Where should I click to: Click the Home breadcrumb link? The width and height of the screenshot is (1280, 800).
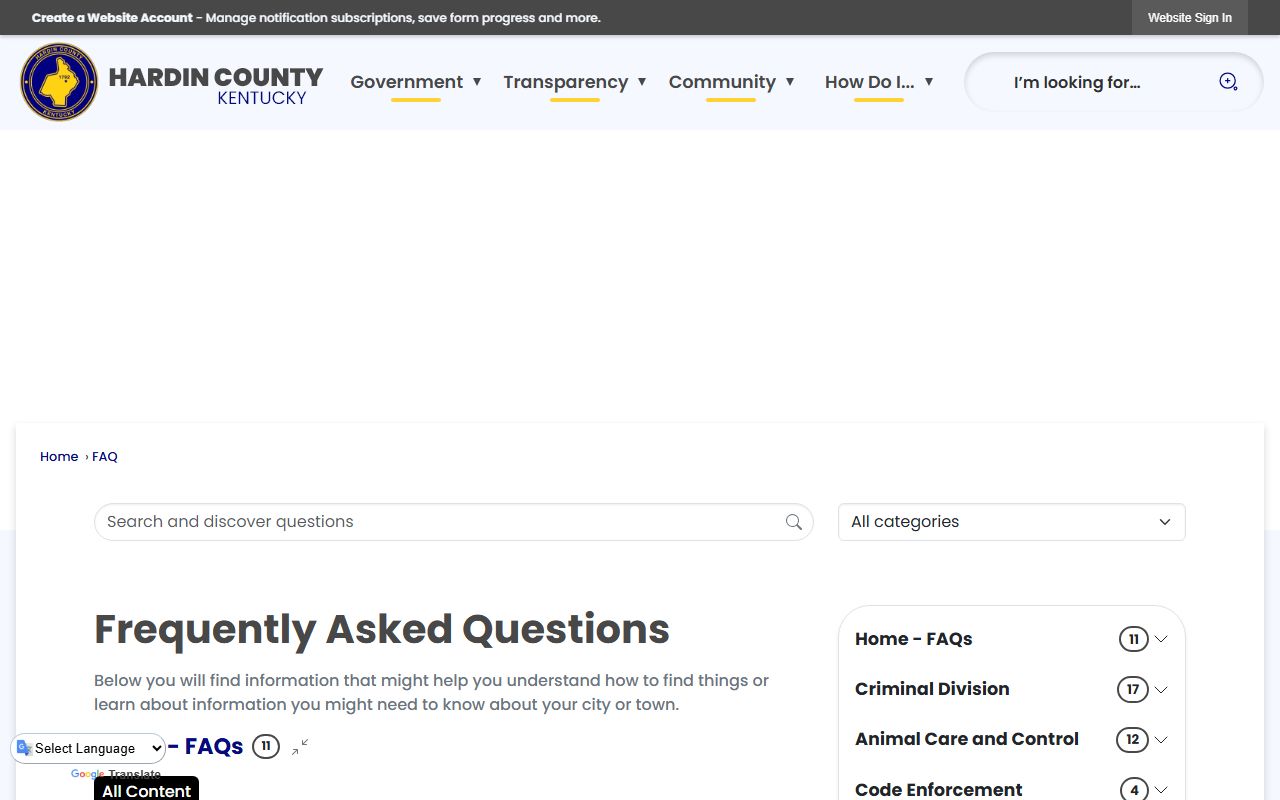(59, 457)
